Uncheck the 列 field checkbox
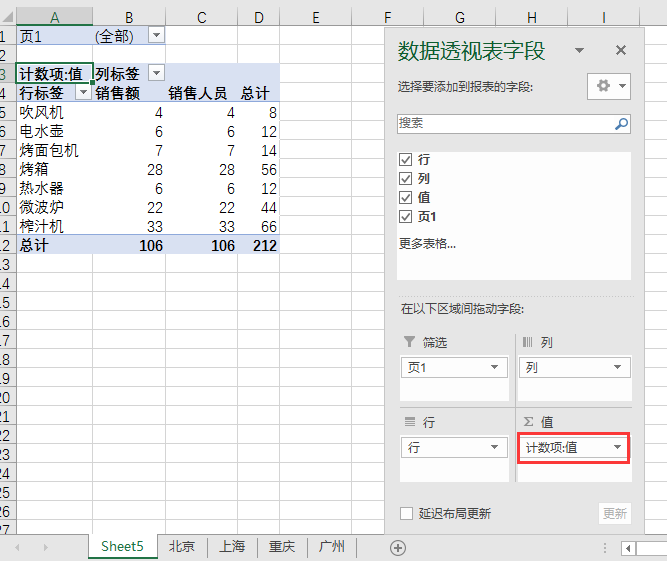Viewport: 667px width, 561px height. [x=405, y=179]
